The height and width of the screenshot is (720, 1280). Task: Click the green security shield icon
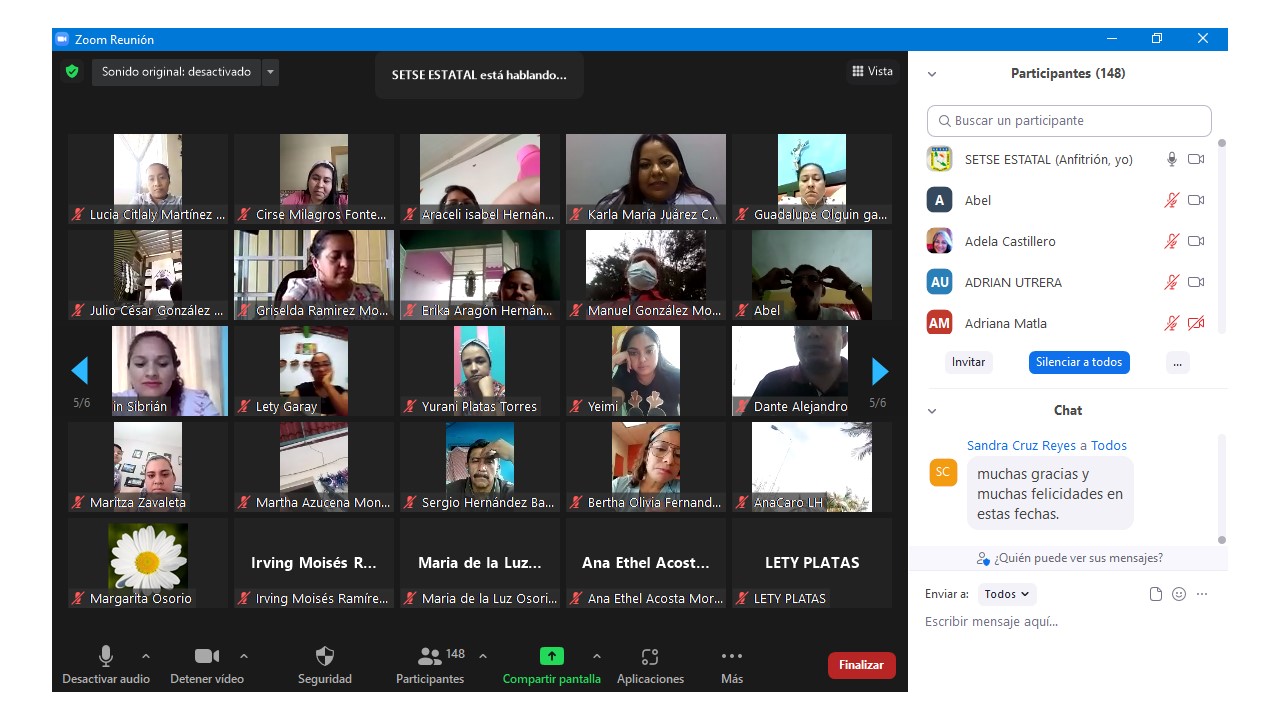point(72,72)
